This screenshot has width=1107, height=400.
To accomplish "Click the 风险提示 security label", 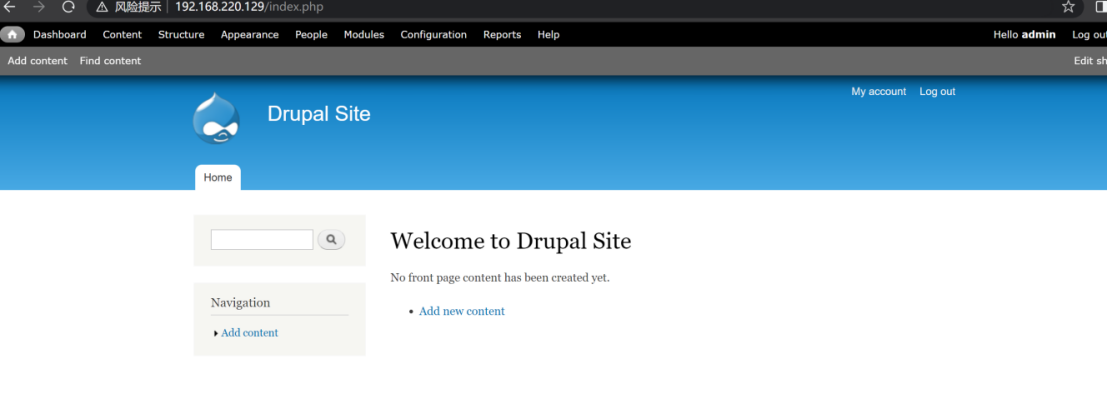I will [x=138, y=7].
